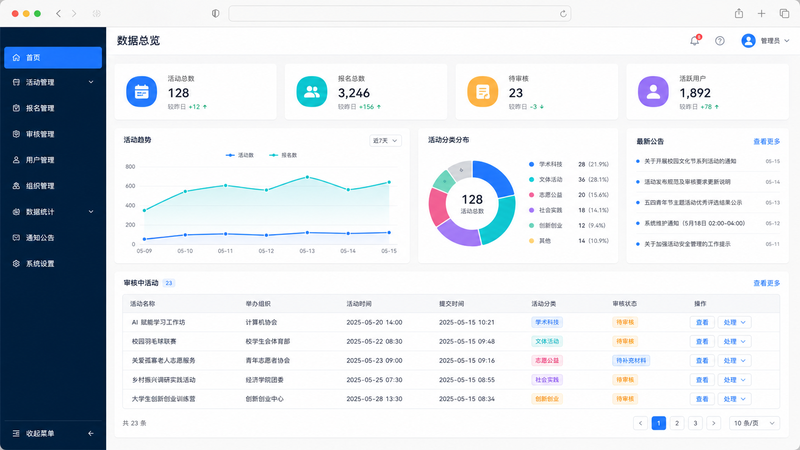
Task: Toggle the 报名数 legend in the trend chart
Action: click(283, 155)
